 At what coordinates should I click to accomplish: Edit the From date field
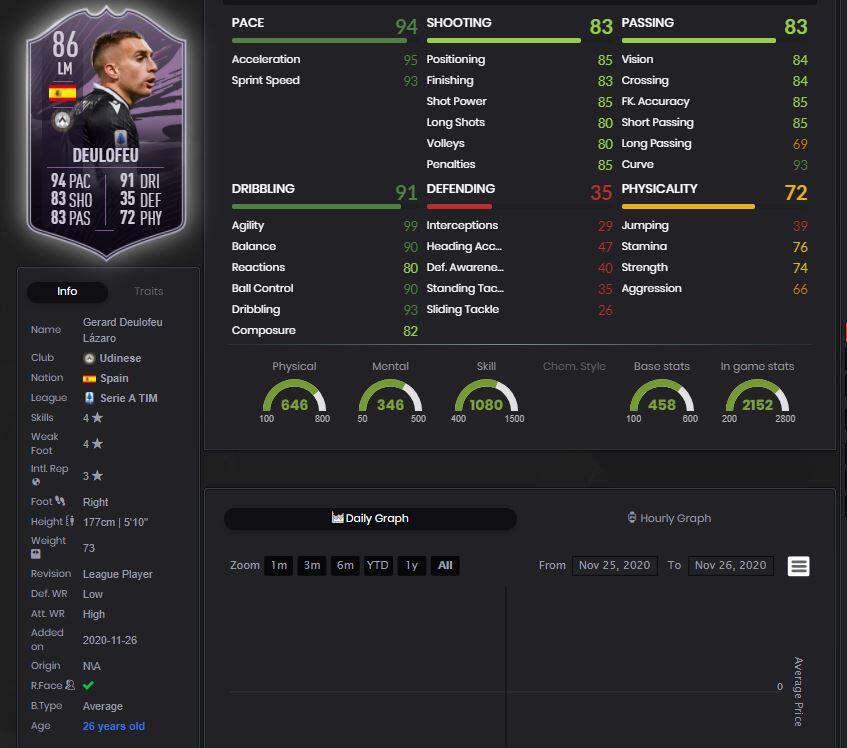[615, 565]
